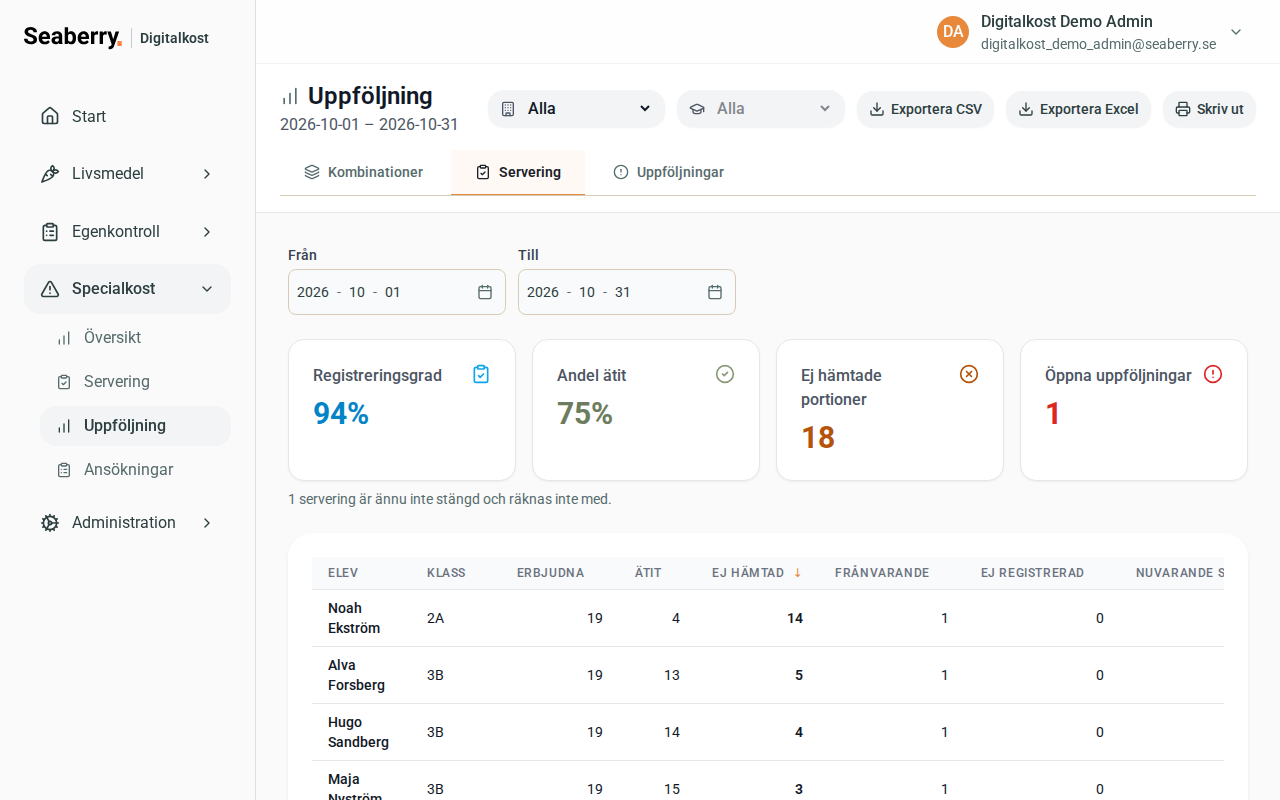Open the user account menu chevron
1280x800 pixels.
click(x=1236, y=32)
